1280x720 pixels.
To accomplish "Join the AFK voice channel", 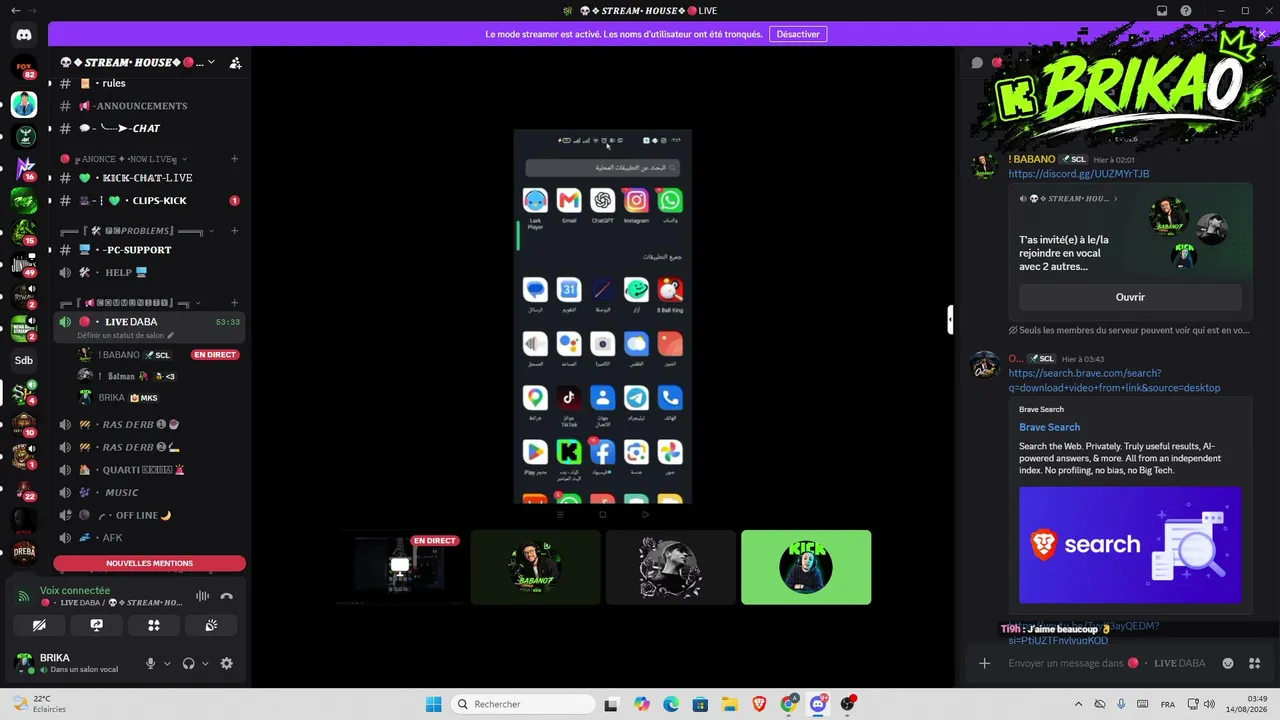I will click(149, 538).
